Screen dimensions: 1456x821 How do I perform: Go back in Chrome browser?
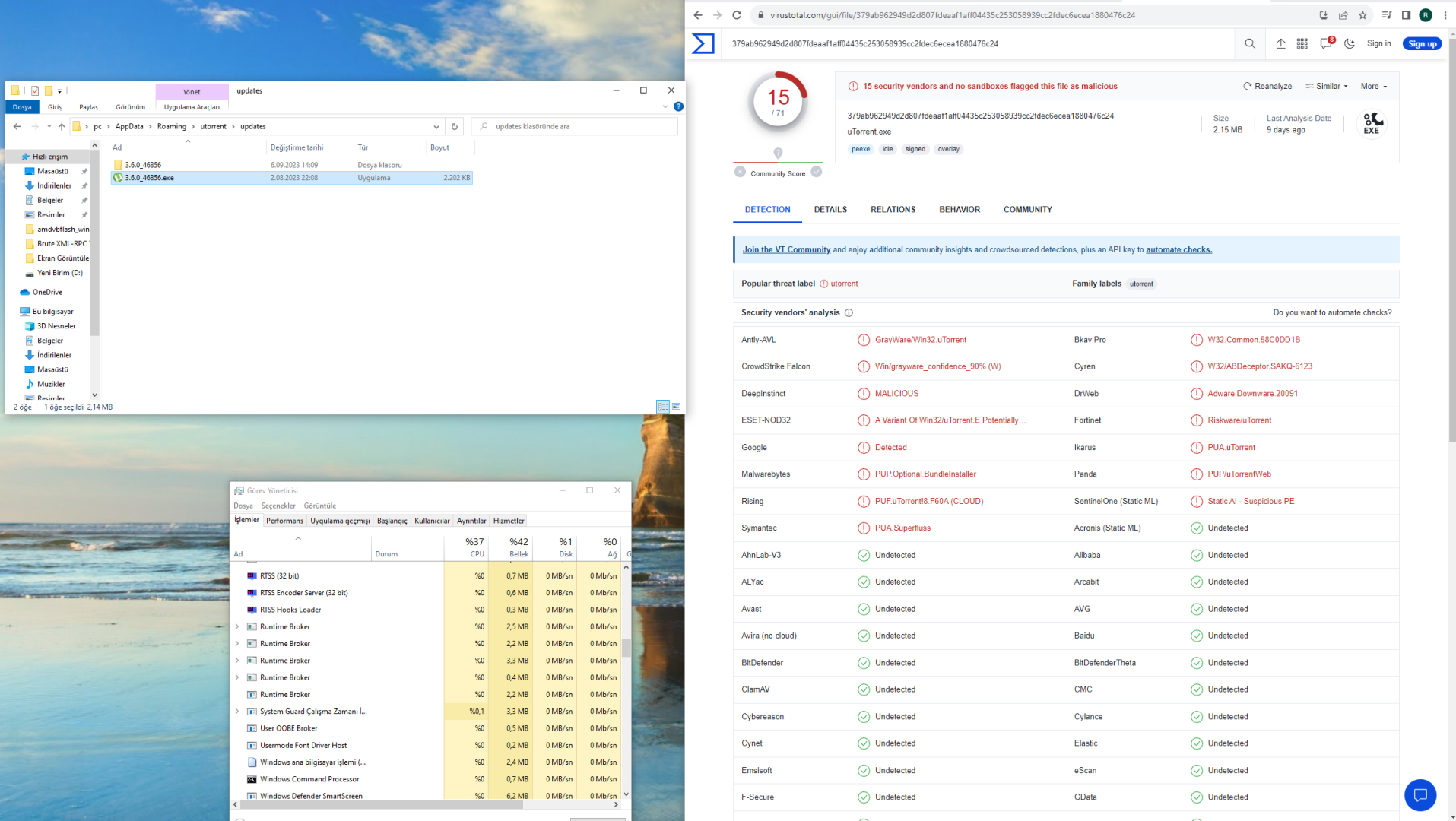pyautogui.click(x=698, y=15)
